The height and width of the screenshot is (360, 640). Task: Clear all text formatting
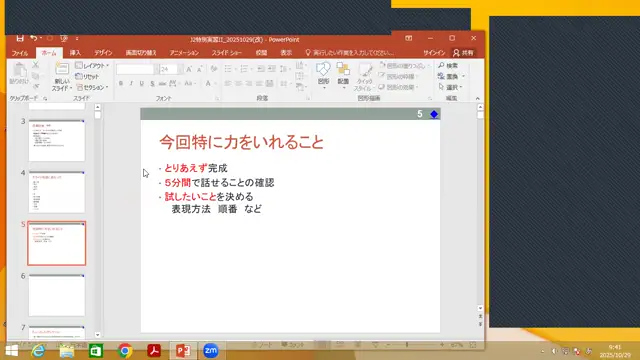213,69
